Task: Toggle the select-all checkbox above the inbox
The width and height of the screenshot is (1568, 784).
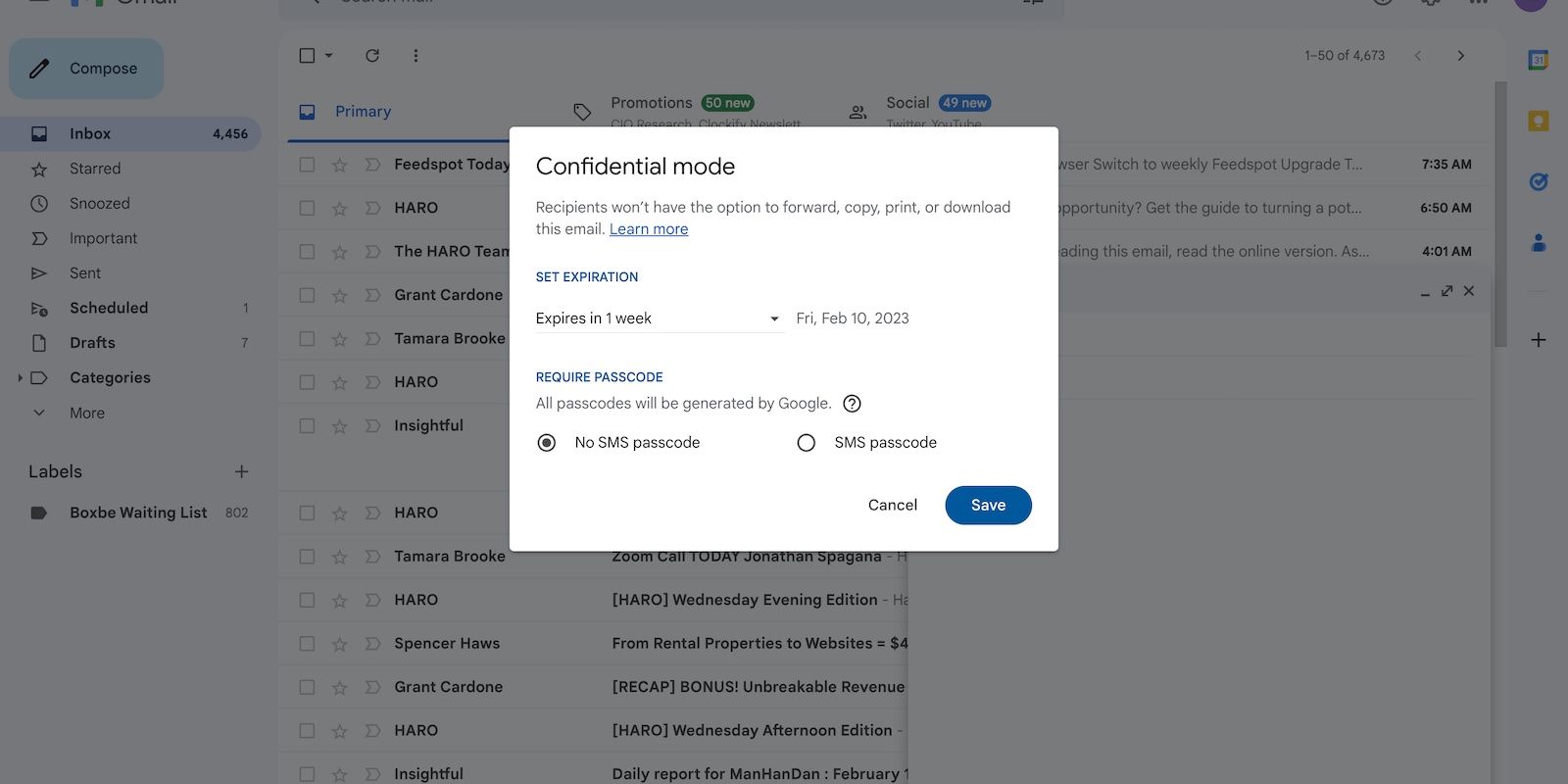Action: point(307,56)
